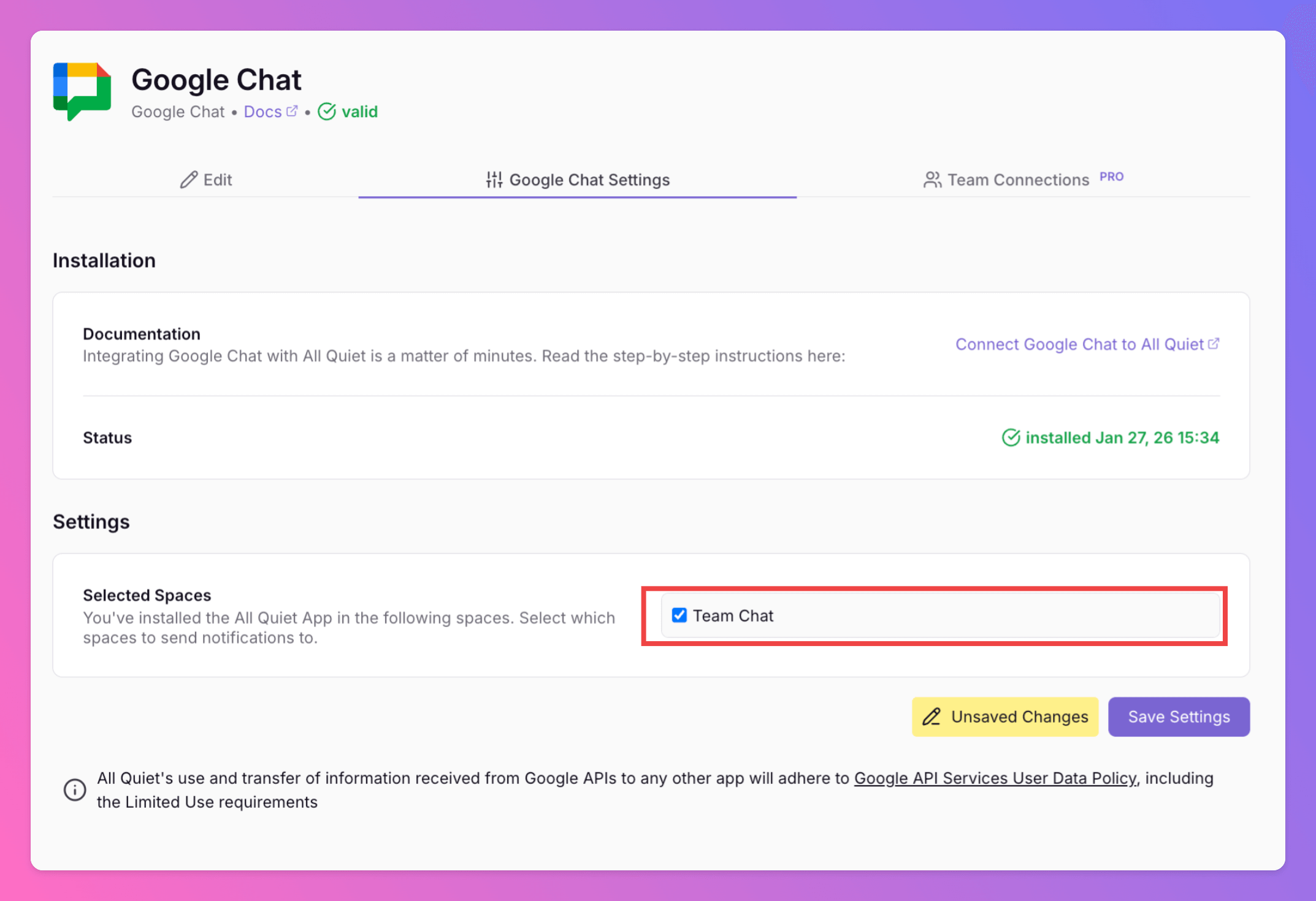Click the info circle icon near policy text
The image size is (1316, 901).
[x=75, y=789]
